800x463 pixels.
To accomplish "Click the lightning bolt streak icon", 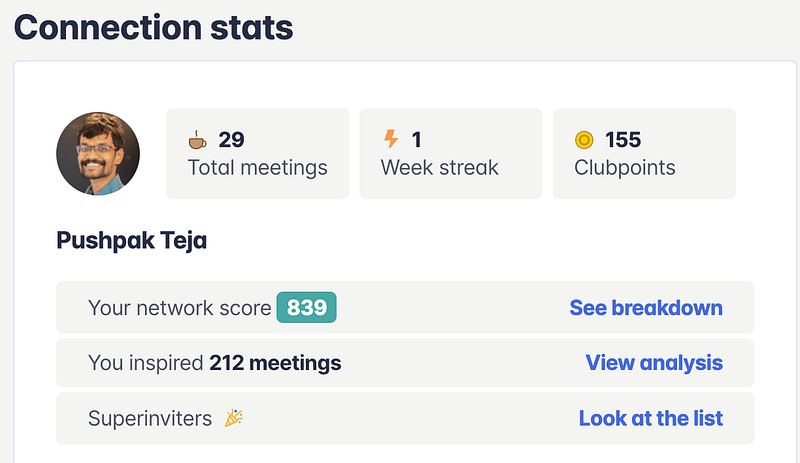I will click(x=391, y=139).
